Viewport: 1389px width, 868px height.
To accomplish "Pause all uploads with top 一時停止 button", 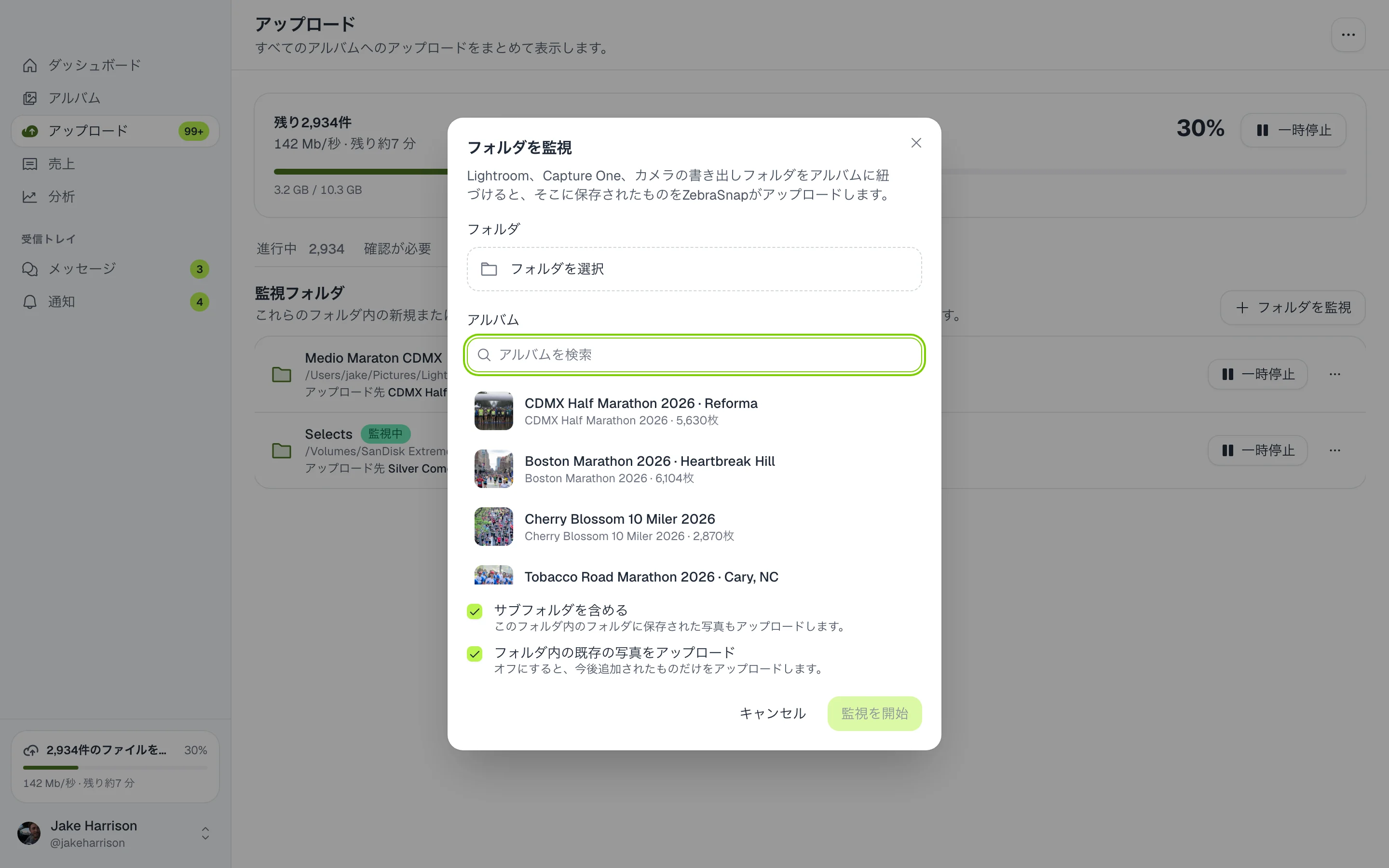I will 1293,130.
